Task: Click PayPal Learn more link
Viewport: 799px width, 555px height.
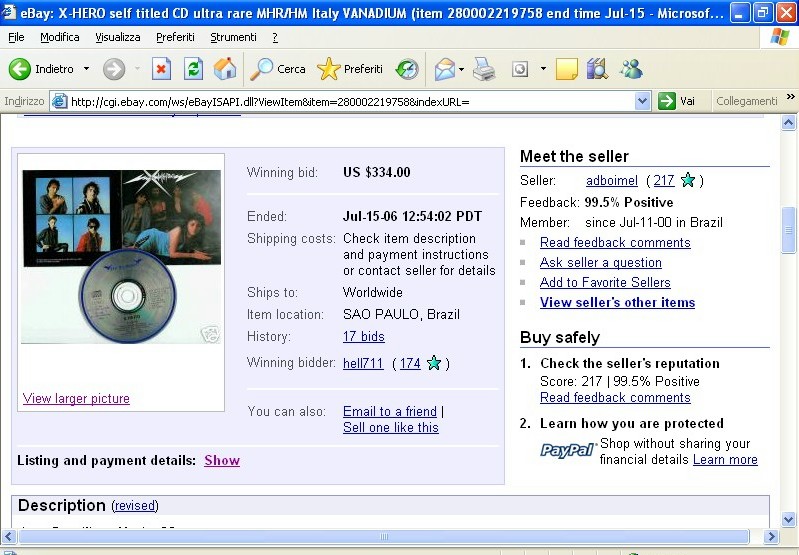Action: click(725, 460)
